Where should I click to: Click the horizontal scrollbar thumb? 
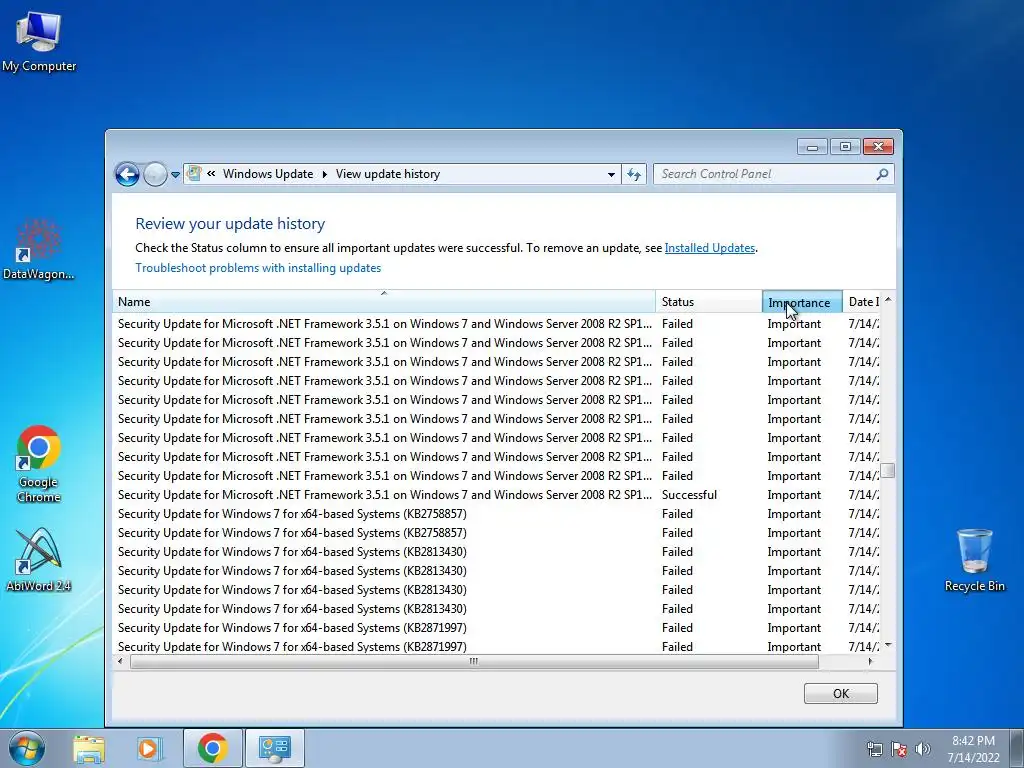474,662
